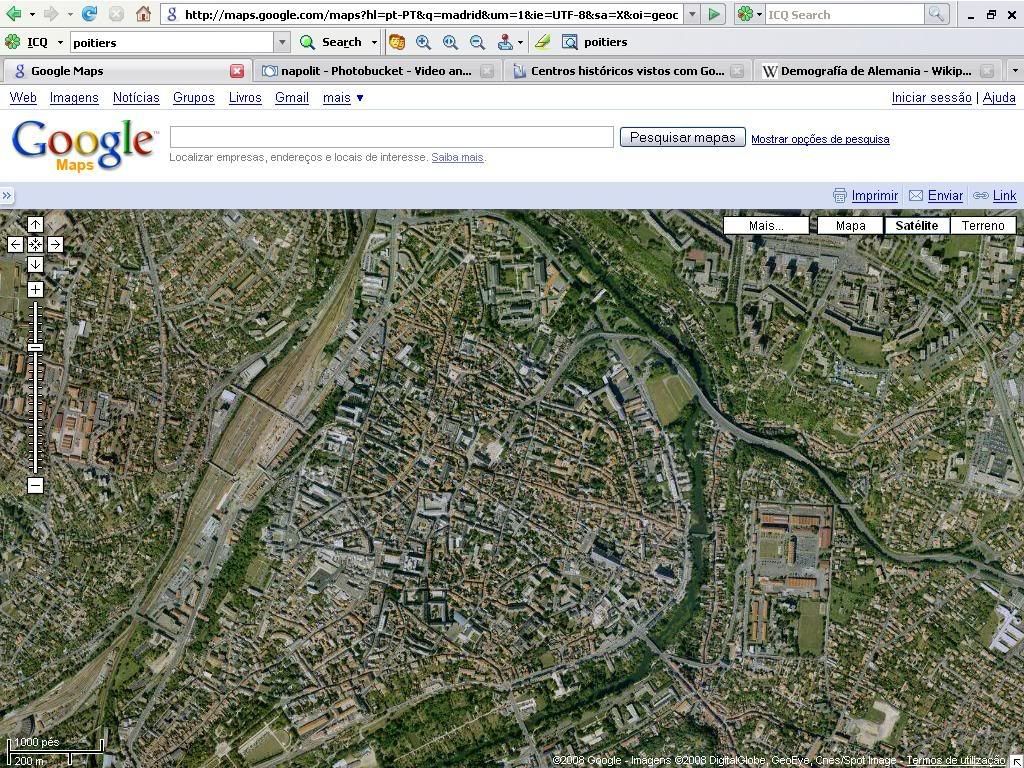Open the Mais... map layers dropdown

click(766, 225)
